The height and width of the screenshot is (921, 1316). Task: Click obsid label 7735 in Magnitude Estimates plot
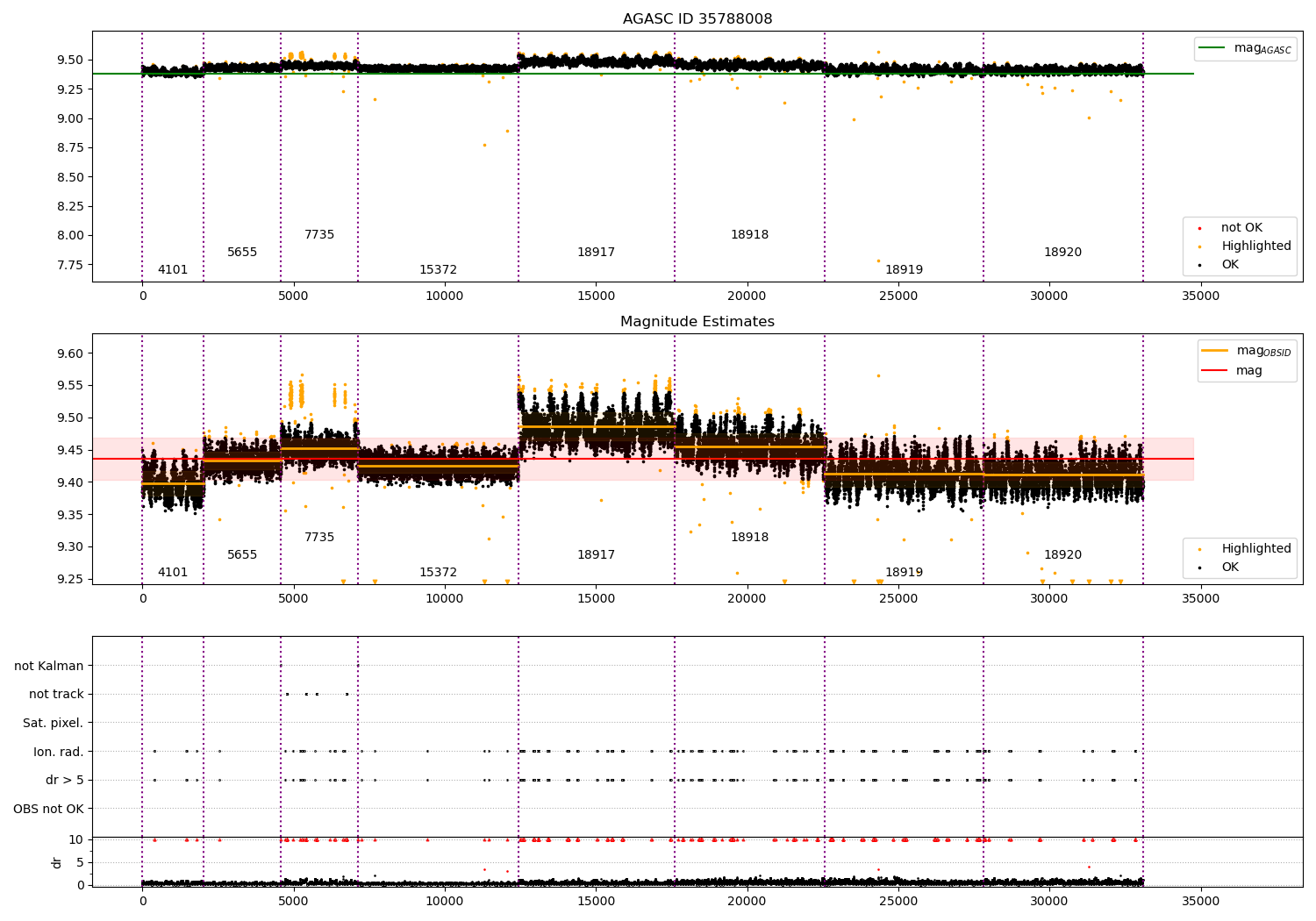pyautogui.click(x=319, y=538)
